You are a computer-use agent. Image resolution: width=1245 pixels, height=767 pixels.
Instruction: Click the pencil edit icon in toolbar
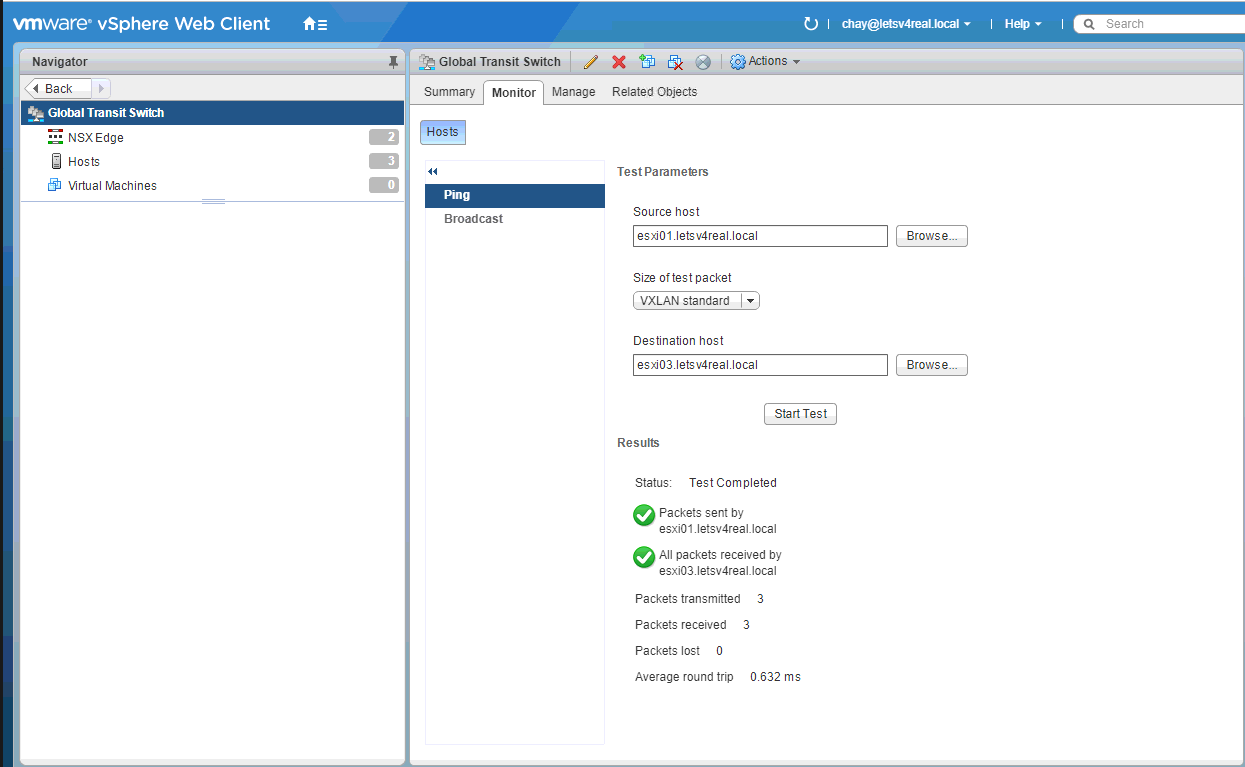click(590, 62)
